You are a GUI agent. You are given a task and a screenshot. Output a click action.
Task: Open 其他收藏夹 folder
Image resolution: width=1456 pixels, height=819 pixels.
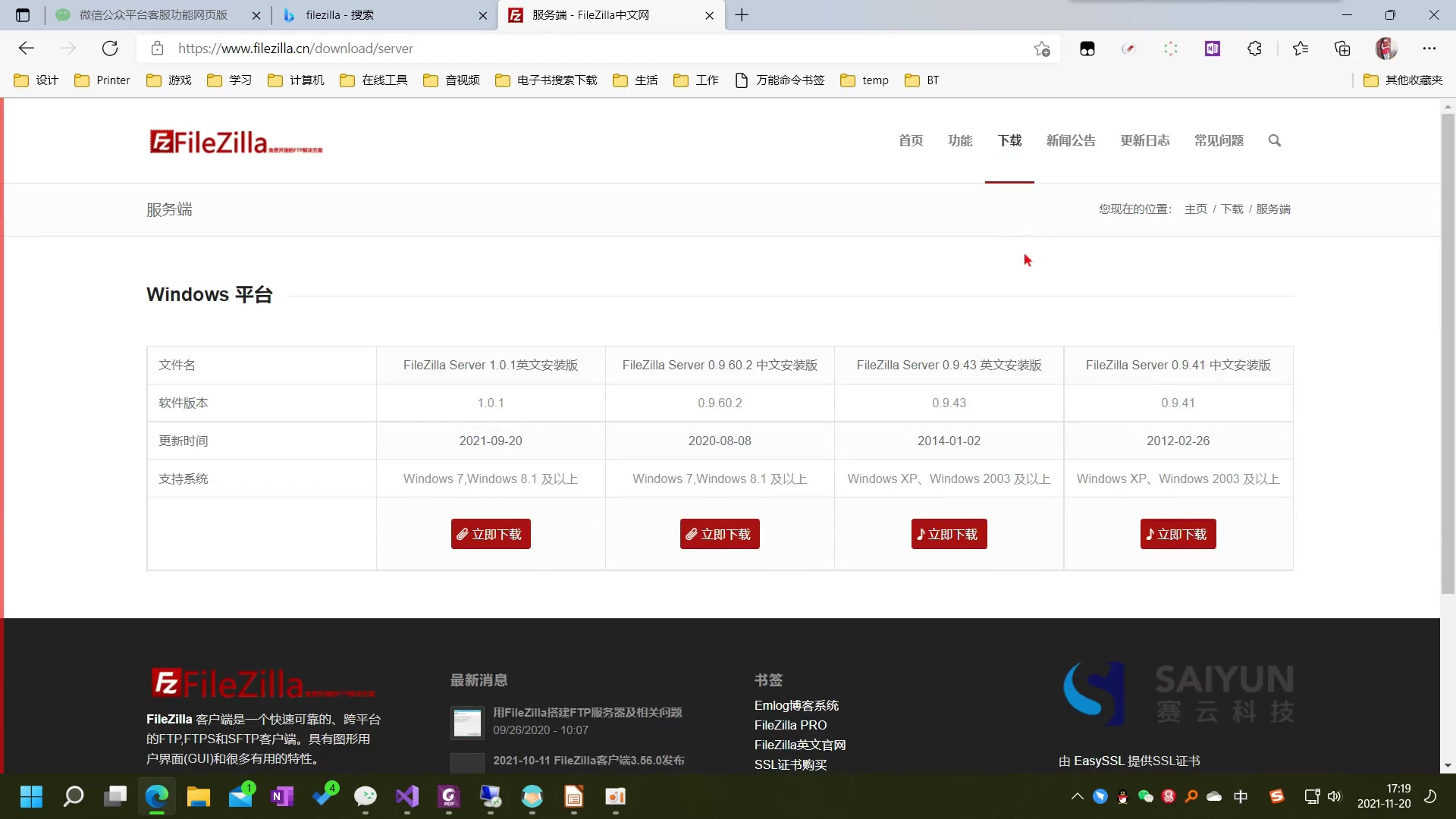coord(1403,80)
